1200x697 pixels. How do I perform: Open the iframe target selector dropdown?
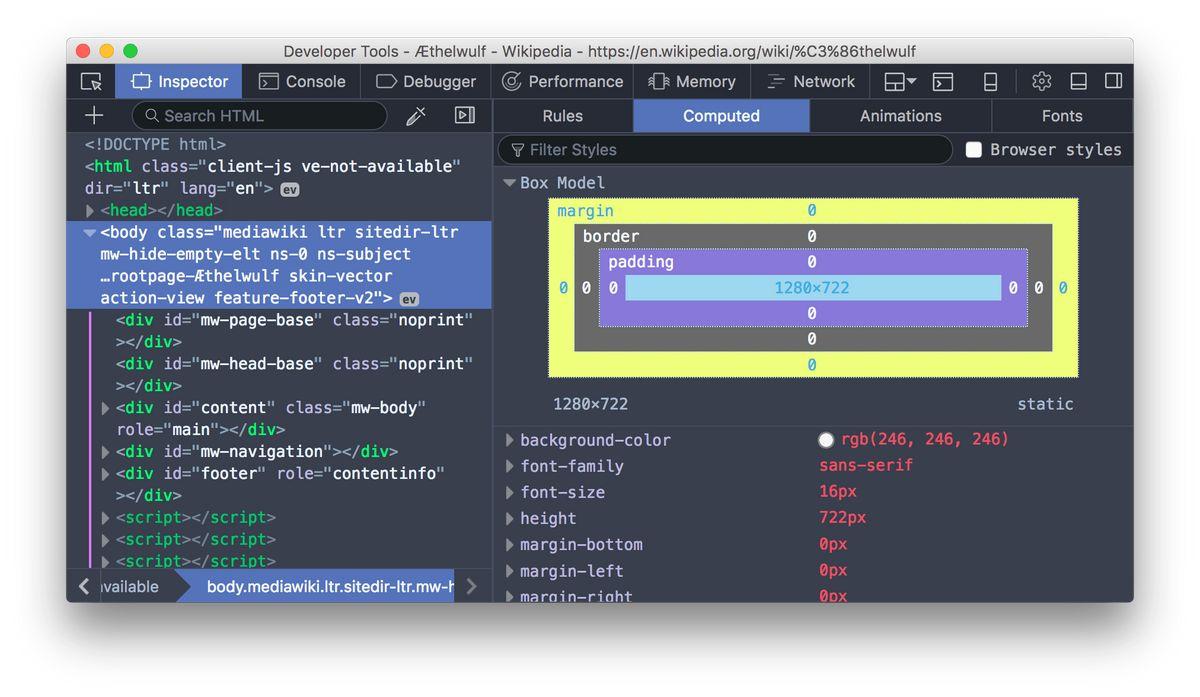pyautogui.click(x=900, y=82)
